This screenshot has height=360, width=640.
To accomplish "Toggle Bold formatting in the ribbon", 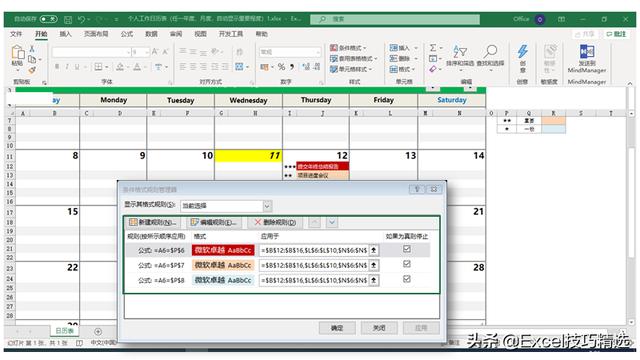I will pos(57,67).
